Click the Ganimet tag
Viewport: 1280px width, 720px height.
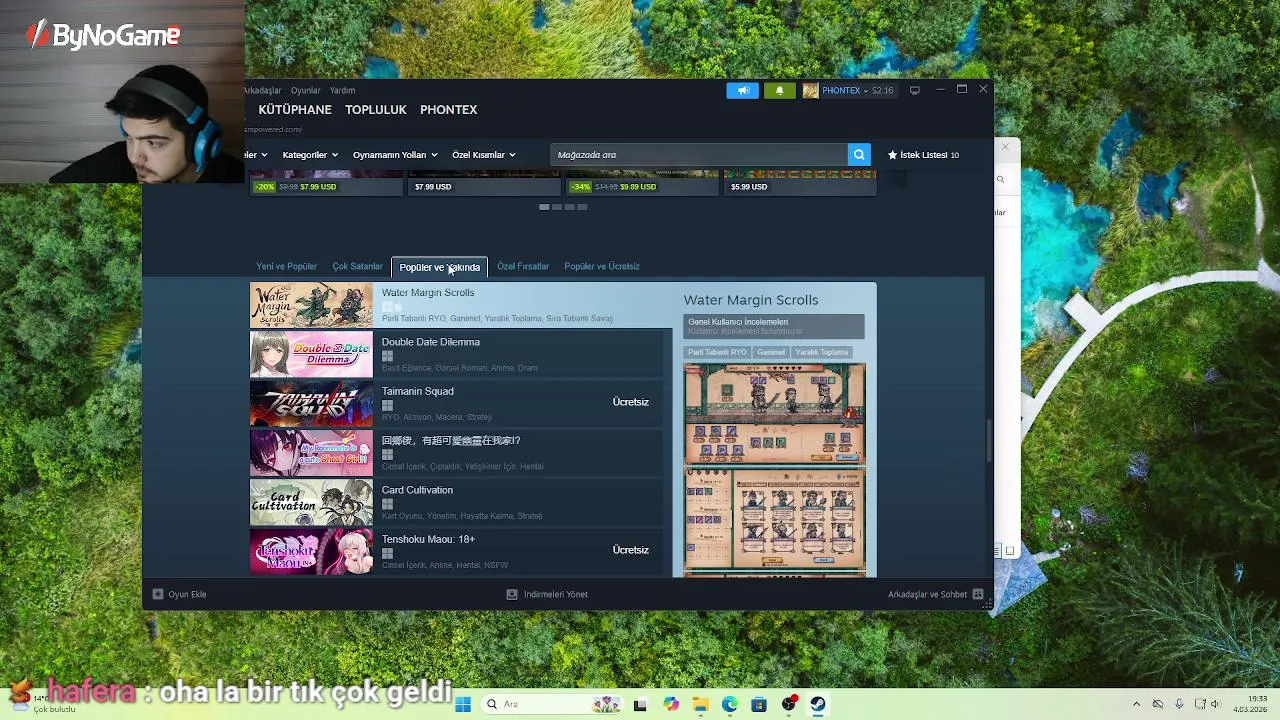771,352
